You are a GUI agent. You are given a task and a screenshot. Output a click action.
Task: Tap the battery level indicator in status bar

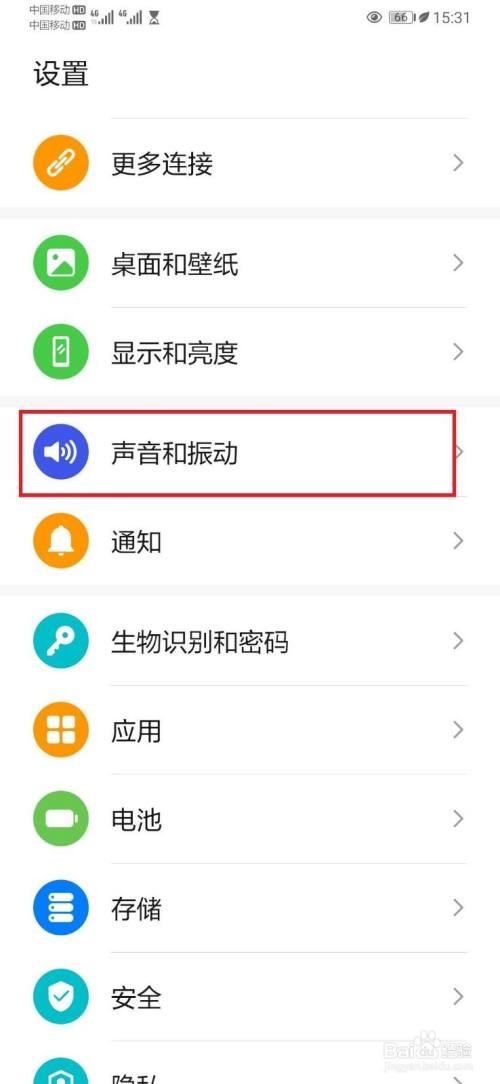click(x=400, y=17)
